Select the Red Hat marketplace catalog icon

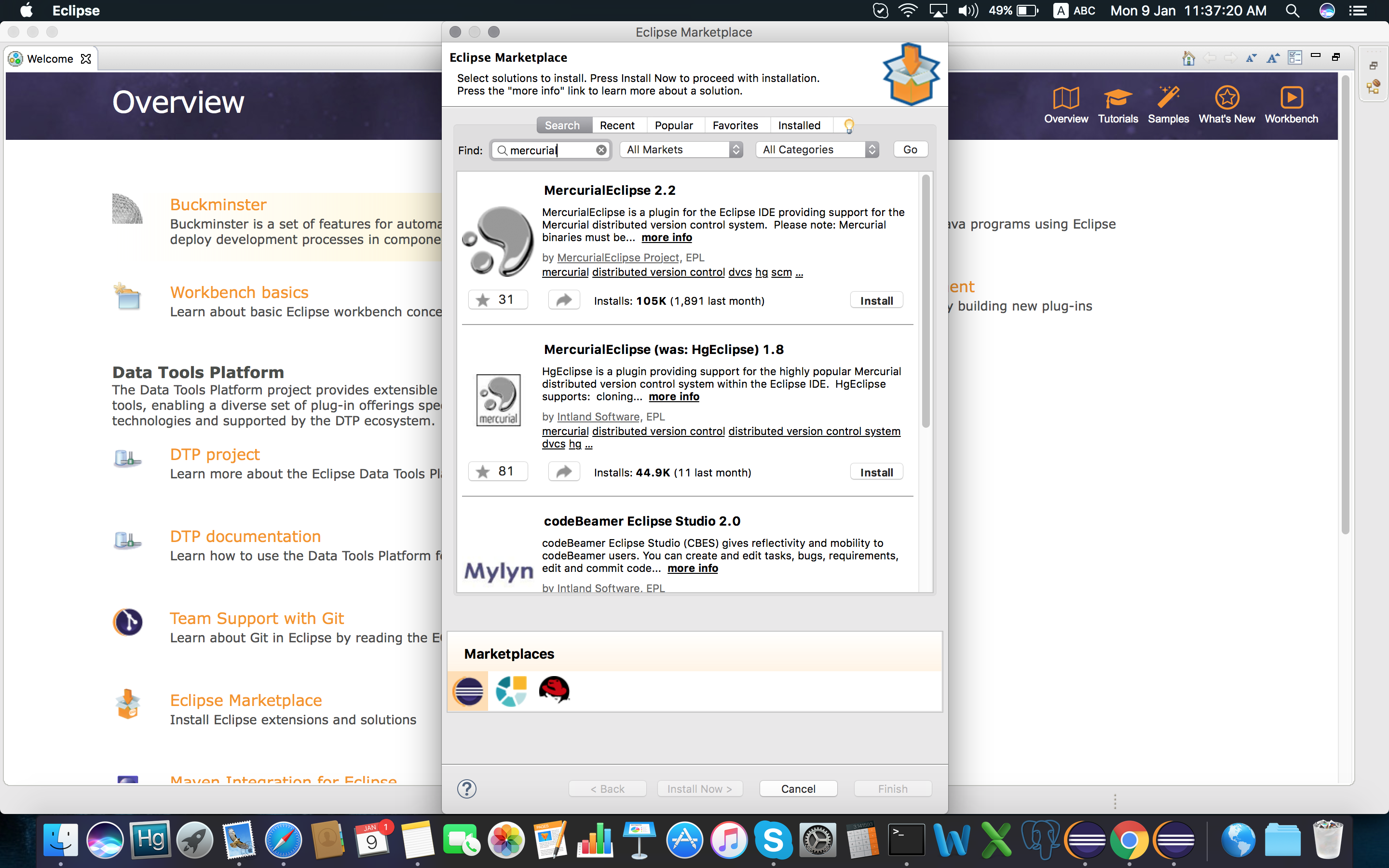coord(554,690)
